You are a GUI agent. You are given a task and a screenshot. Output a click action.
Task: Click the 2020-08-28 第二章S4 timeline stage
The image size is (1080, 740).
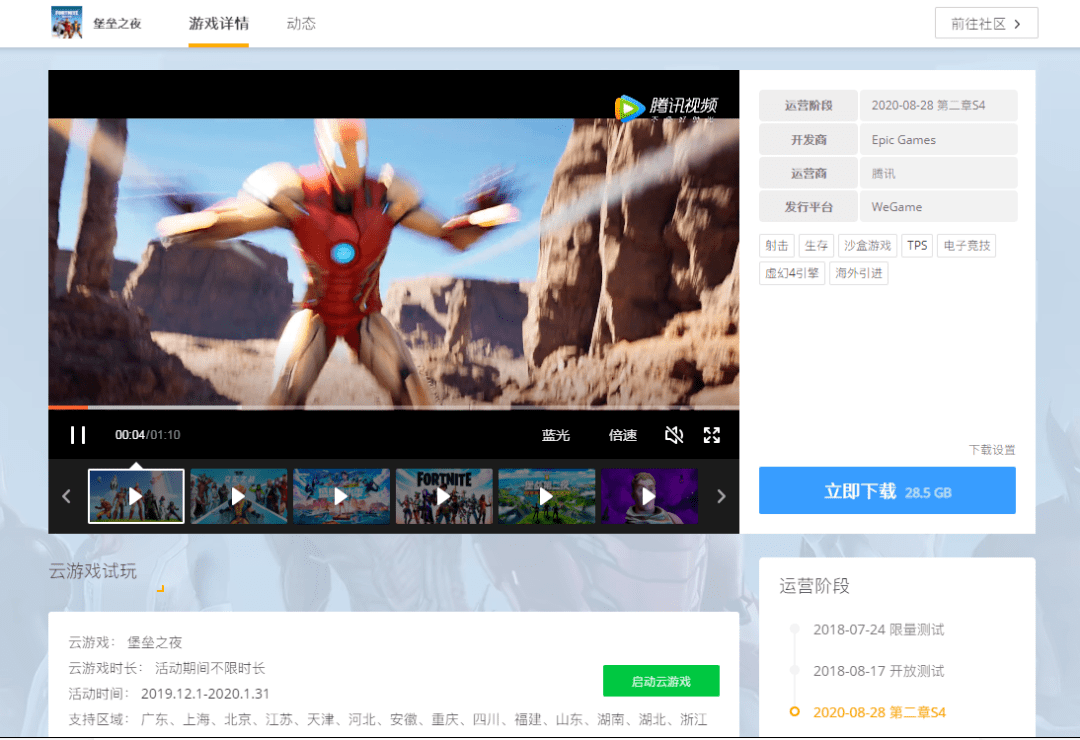[x=879, y=712]
